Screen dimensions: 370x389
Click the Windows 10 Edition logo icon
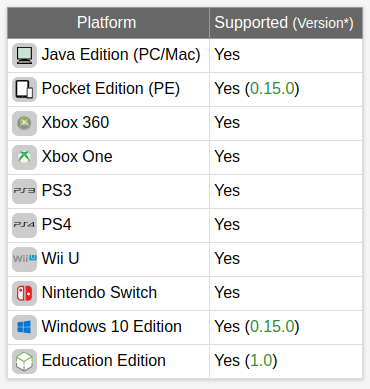pos(24,327)
